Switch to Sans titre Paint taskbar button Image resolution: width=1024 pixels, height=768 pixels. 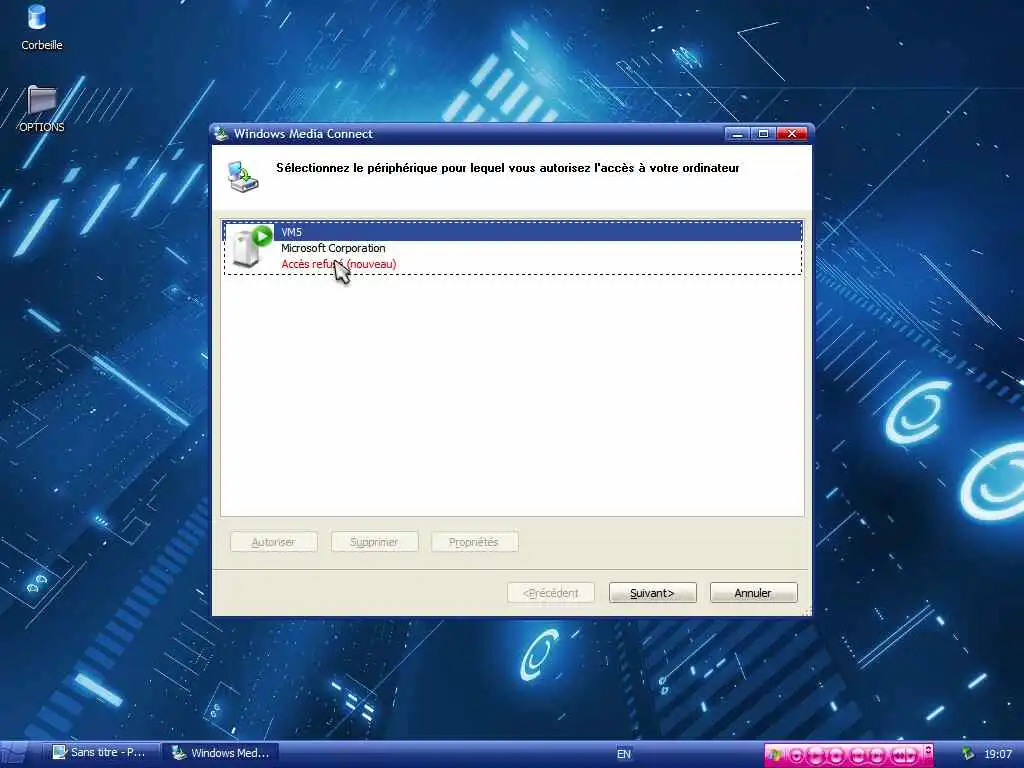pyautogui.click(x=100, y=752)
